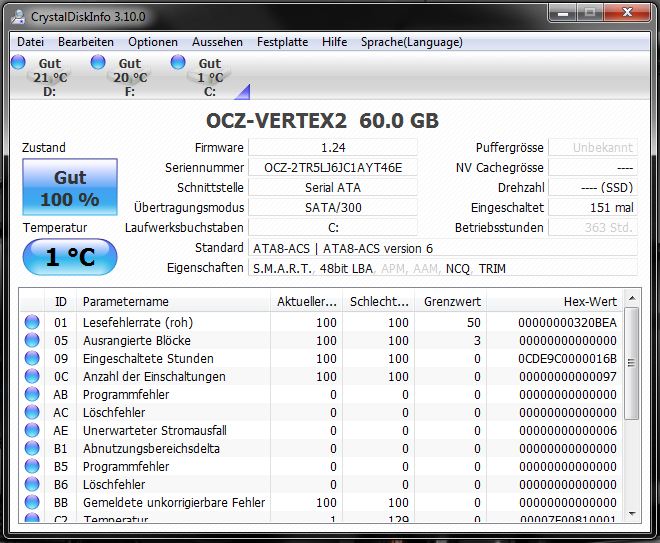Click the Gemeldete unkorrigierbare Fehler parameter name
Viewport: 660px width, 543px height.
174,503
